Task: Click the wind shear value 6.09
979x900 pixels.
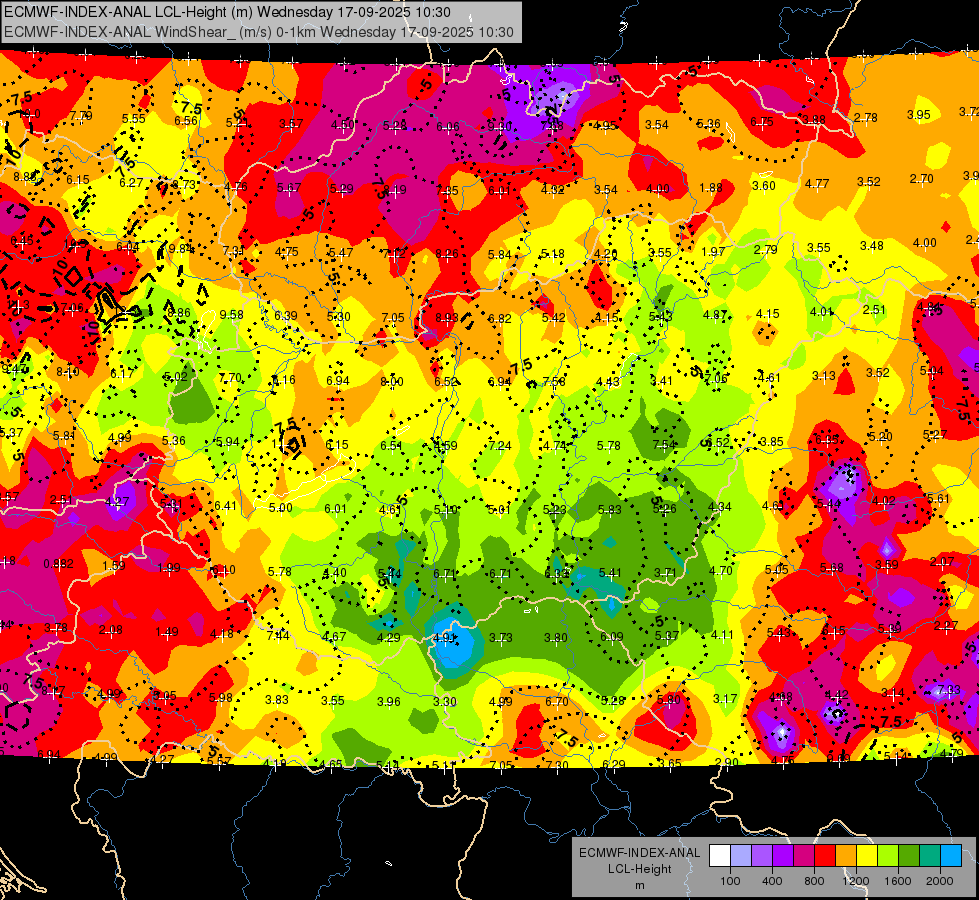Action: pos(611,636)
